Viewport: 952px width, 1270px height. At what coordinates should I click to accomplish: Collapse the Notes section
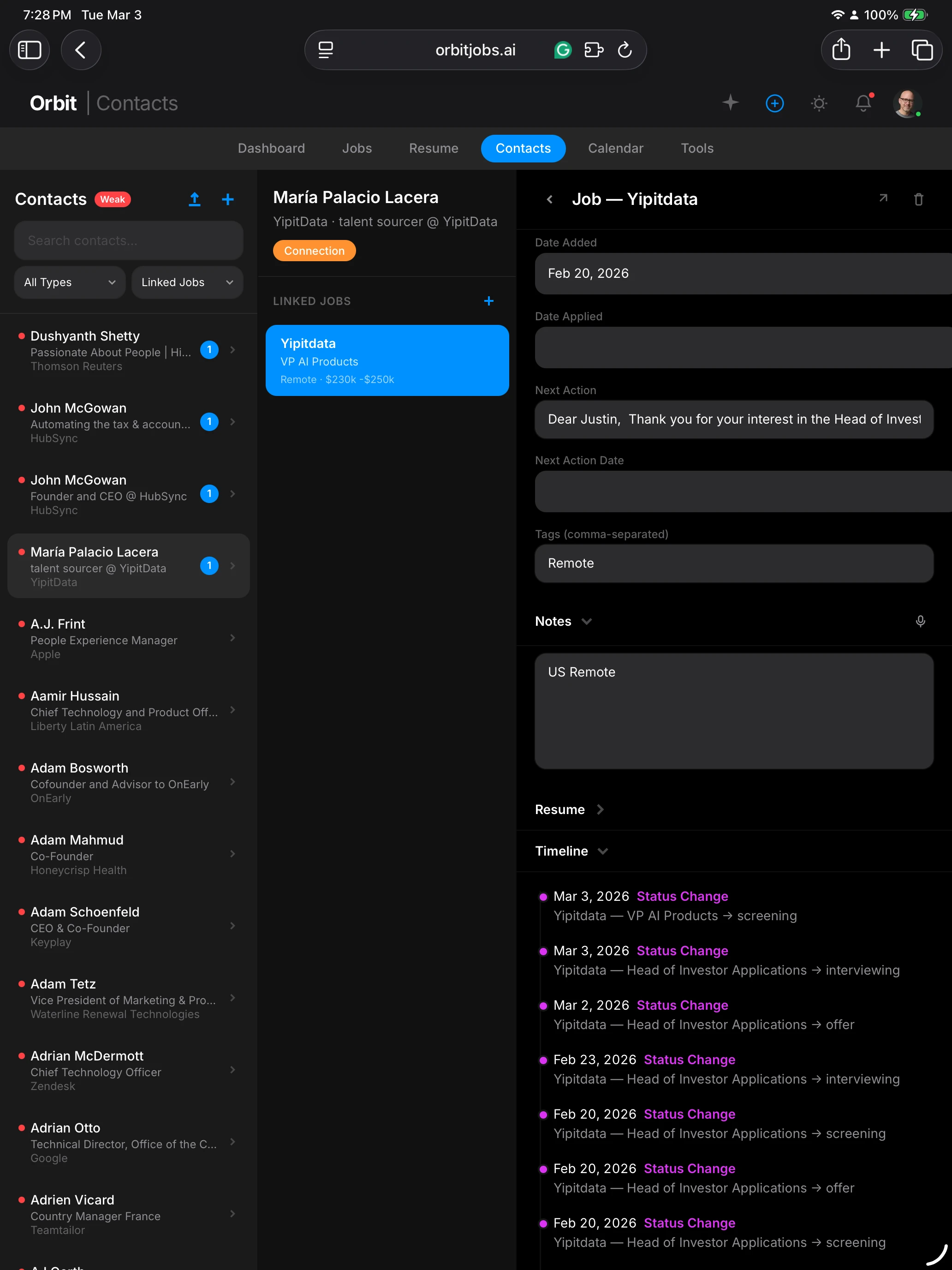tap(587, 621)
